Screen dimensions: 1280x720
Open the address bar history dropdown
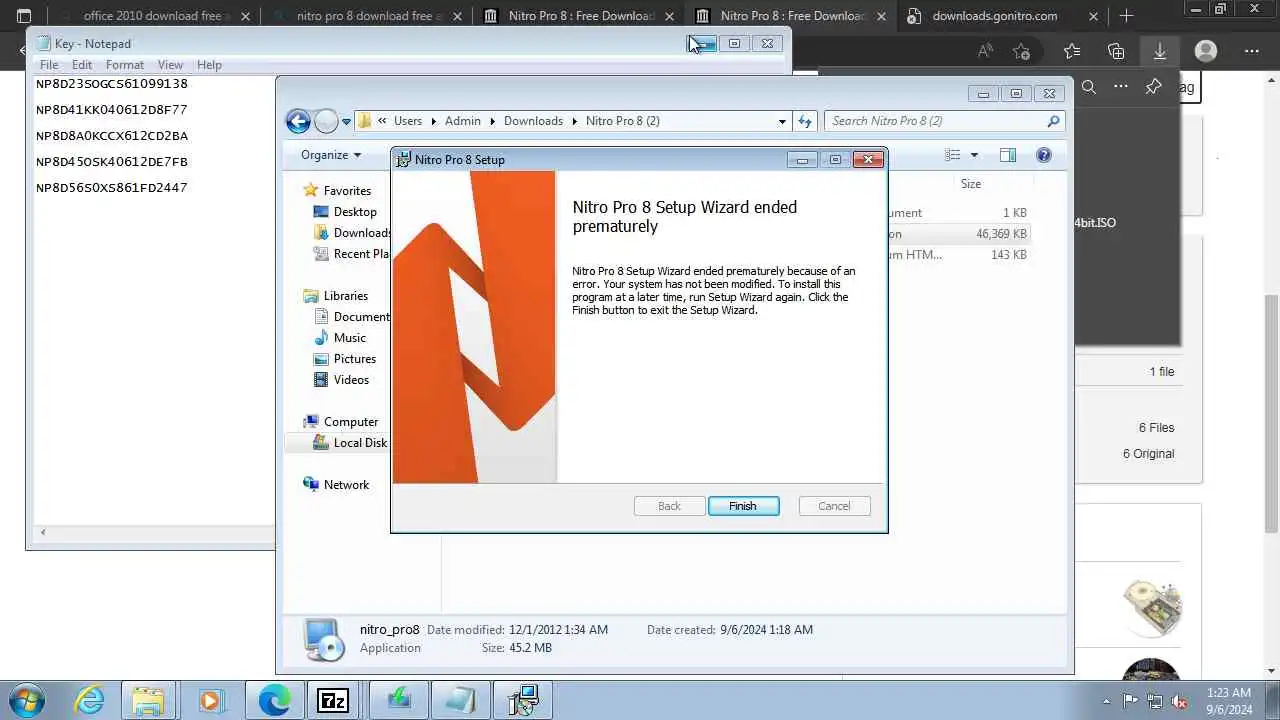click(782, 121)
